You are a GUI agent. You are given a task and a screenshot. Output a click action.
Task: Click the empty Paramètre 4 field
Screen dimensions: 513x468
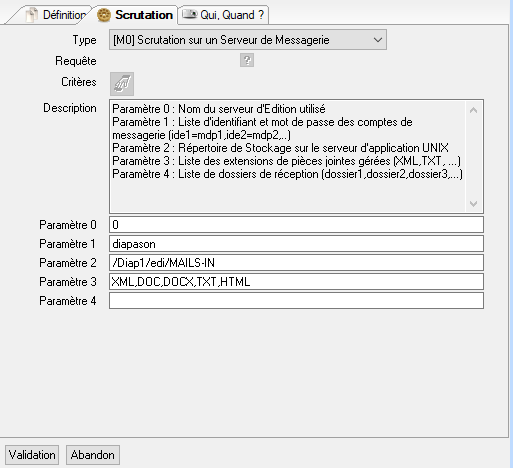[296, 301]
